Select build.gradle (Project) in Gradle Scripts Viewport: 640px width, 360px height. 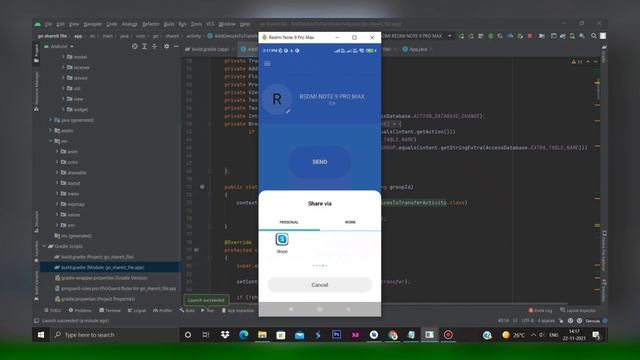(x=94, y=257)
